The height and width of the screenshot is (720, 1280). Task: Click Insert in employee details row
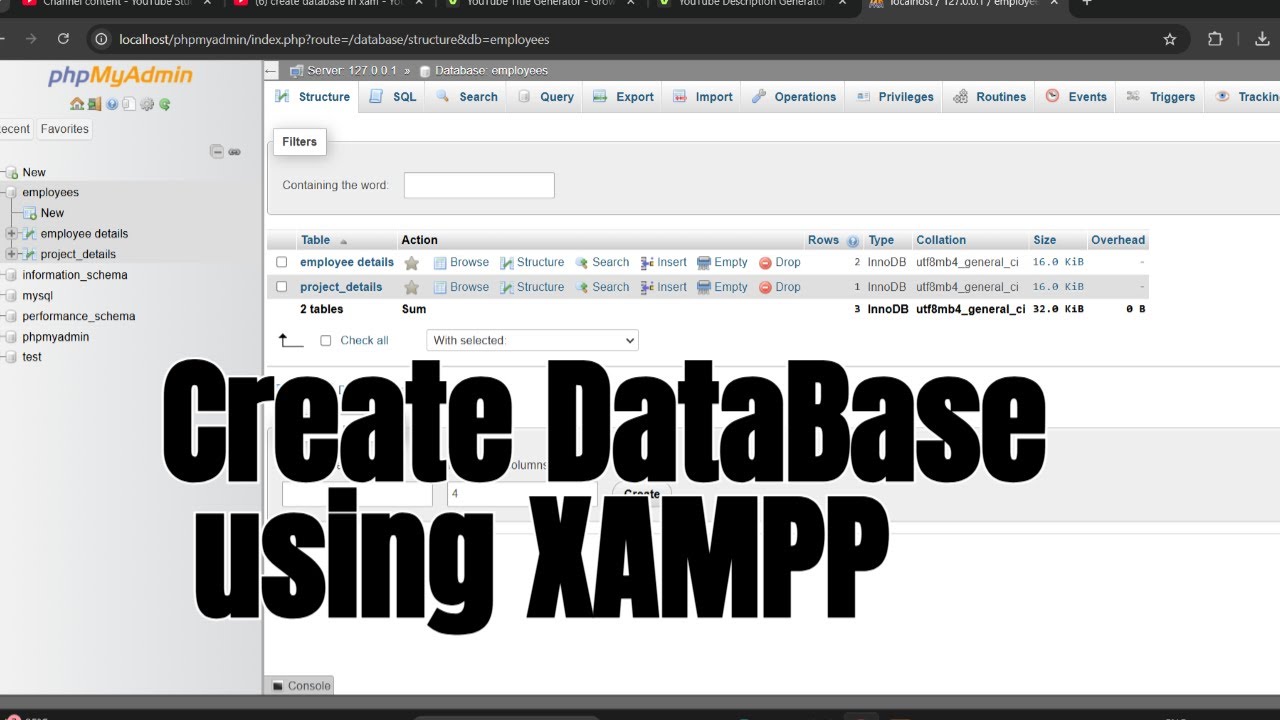click(x=663, y=262)
